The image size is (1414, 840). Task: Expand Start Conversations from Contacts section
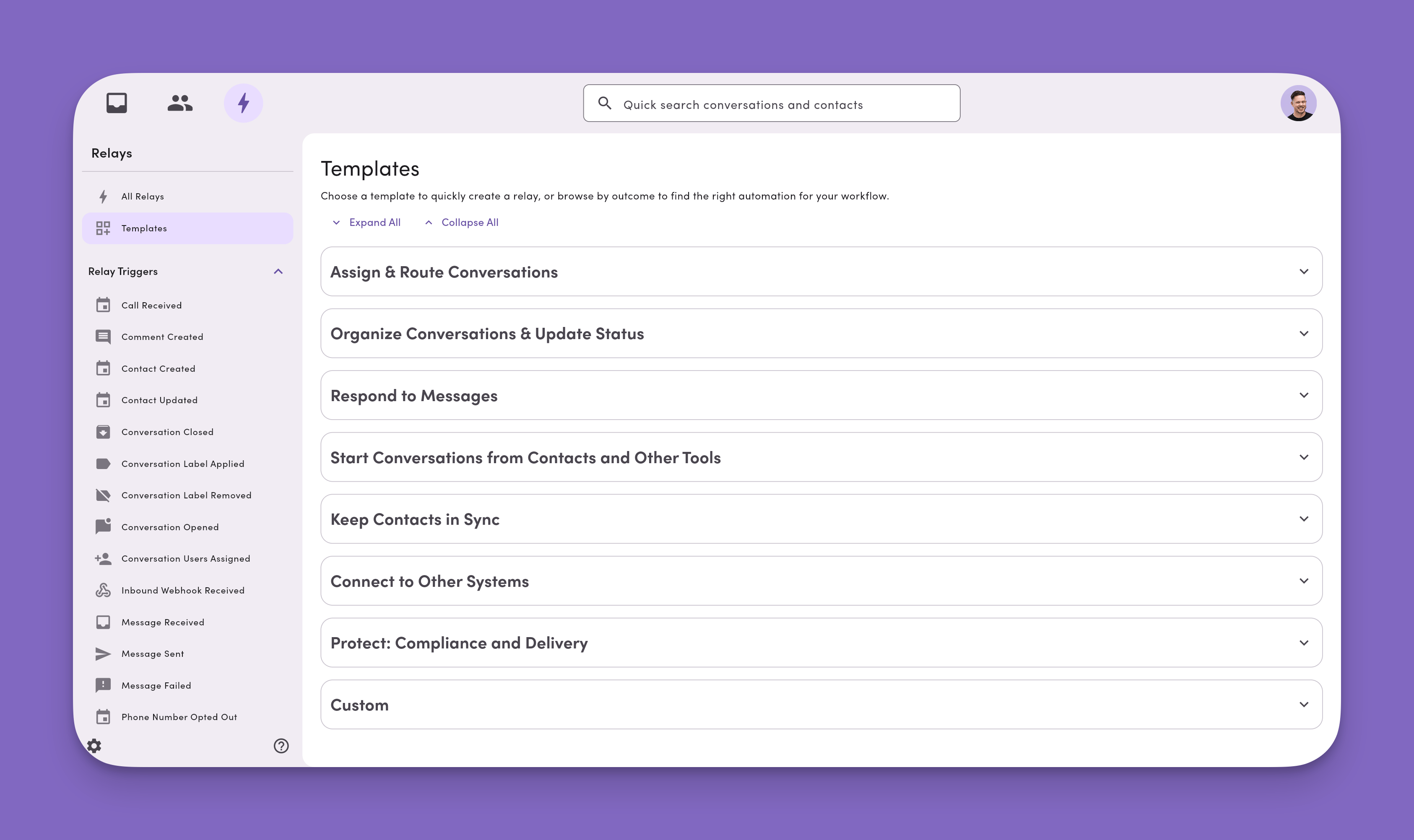point(821,457)
